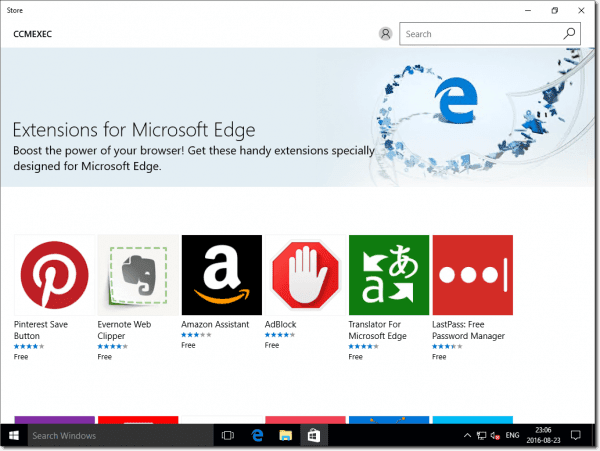Click the LastPass star rating
The height and width of the screenshot is (451, 600).
[447, 347]
